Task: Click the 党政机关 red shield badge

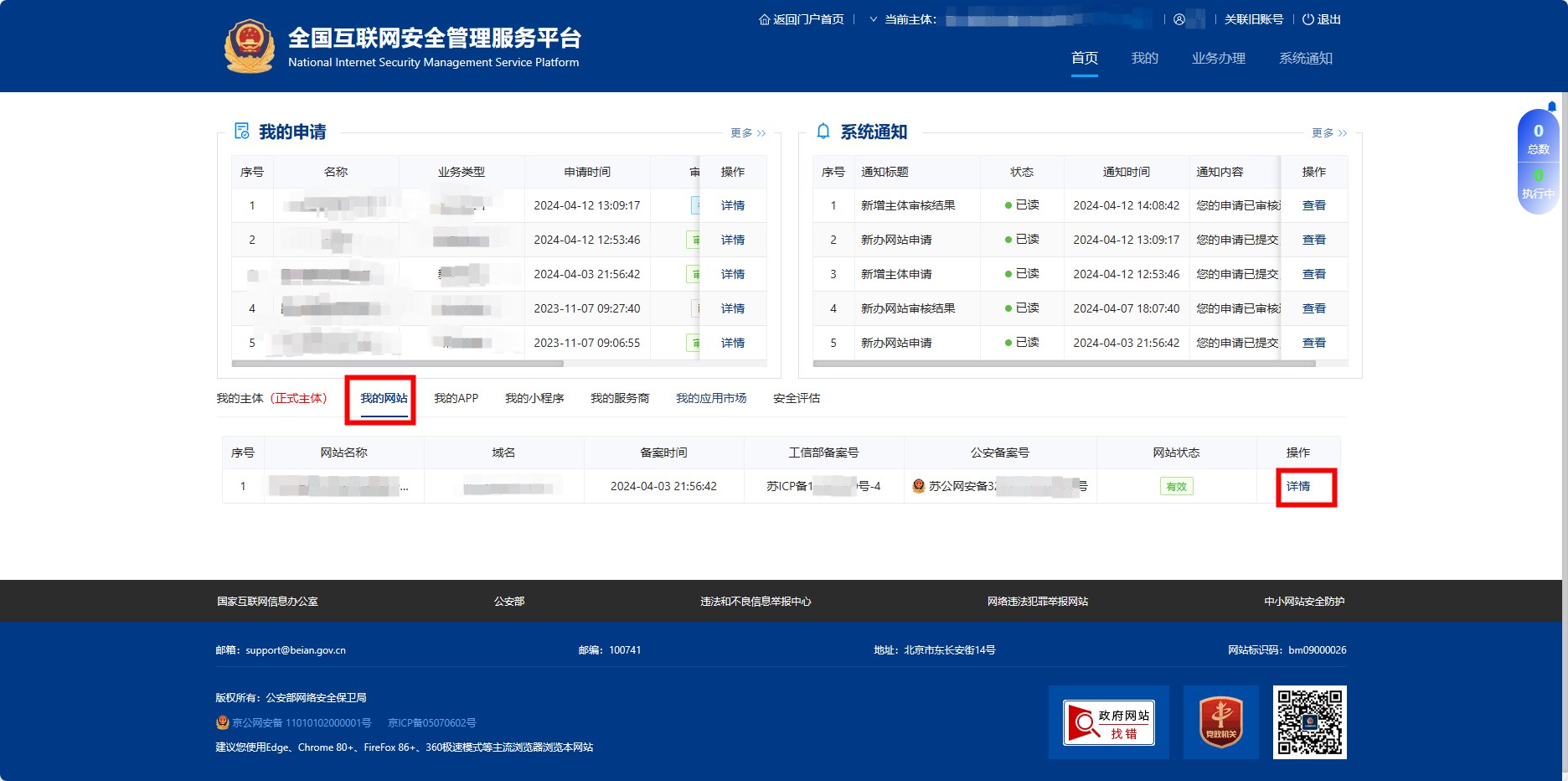Action: [x=1221, y=722]
